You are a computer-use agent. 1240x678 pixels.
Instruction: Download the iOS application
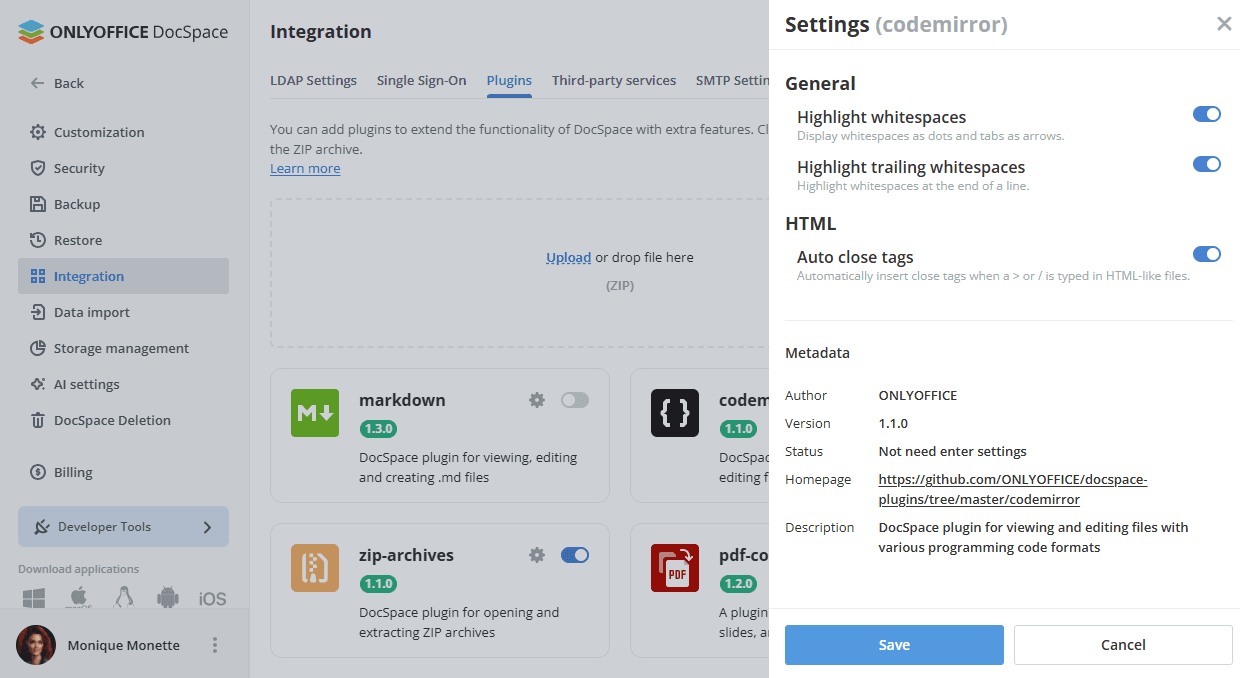coord(212,599)
